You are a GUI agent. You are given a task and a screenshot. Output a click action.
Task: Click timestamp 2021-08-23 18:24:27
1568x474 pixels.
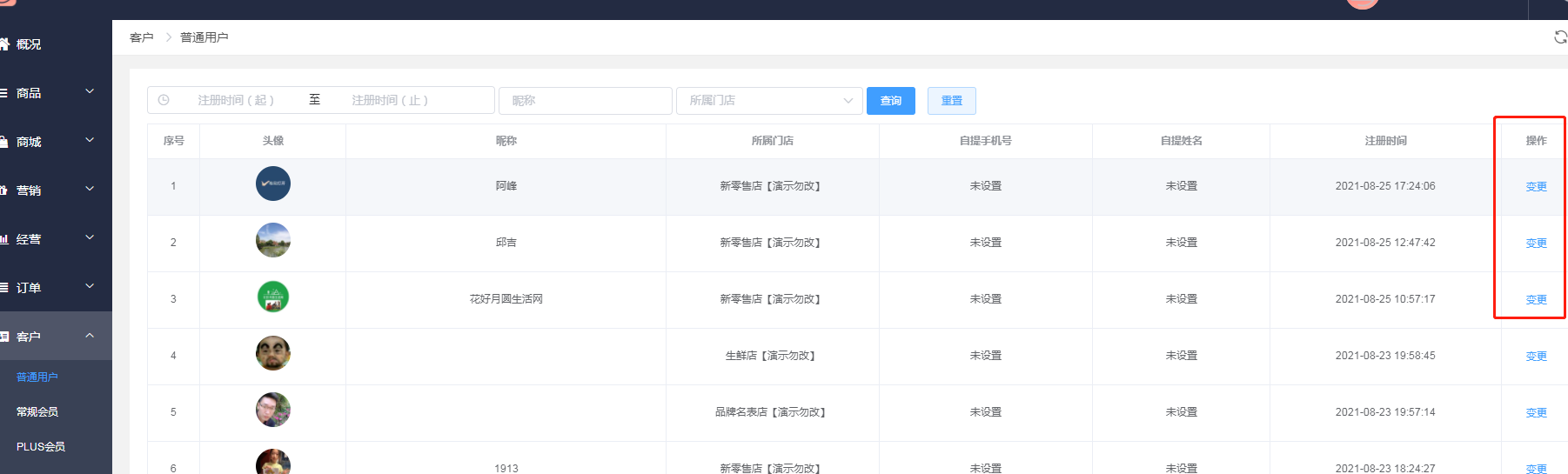point(1385,469)
